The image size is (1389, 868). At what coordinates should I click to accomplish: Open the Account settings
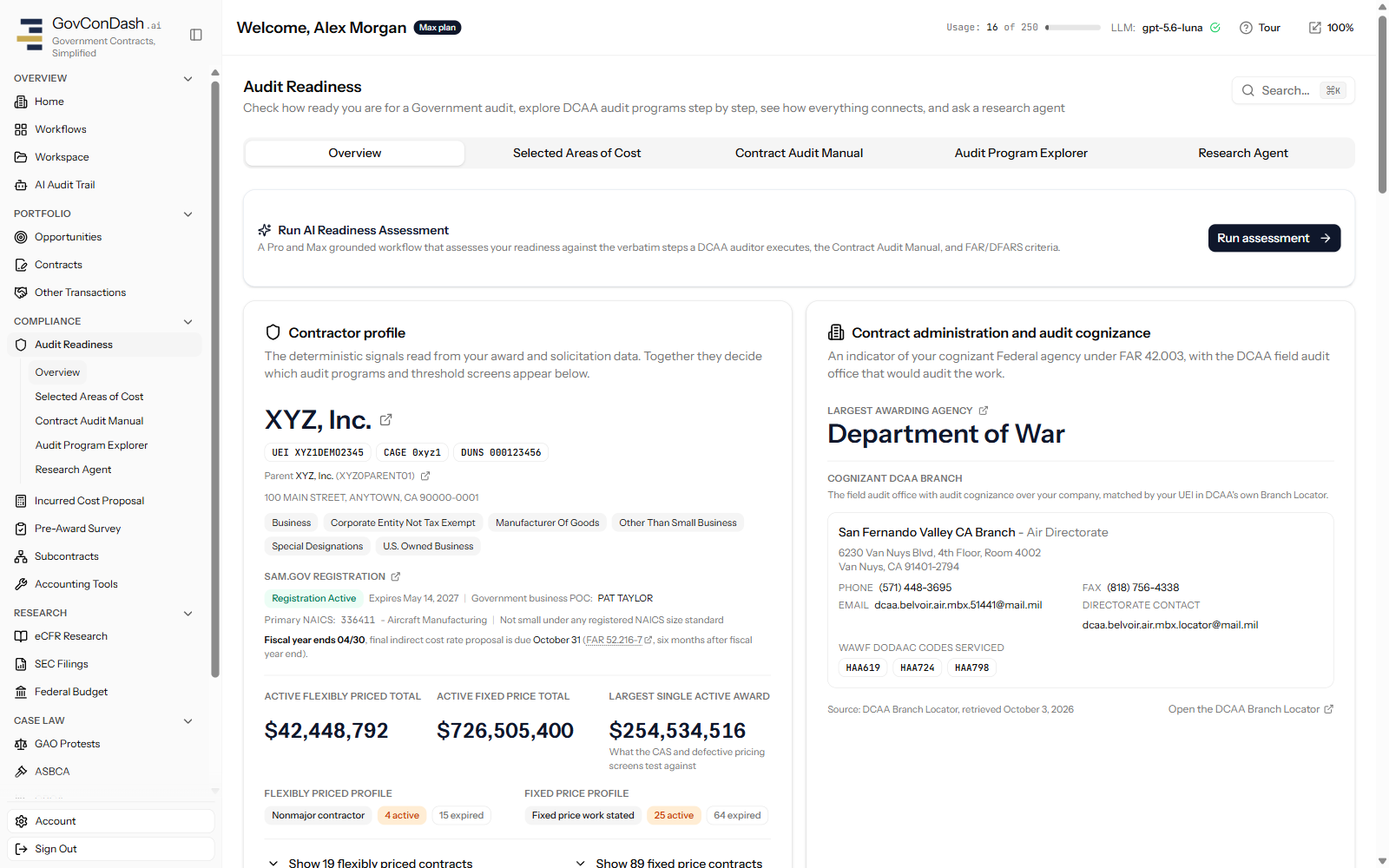(111, 821)
